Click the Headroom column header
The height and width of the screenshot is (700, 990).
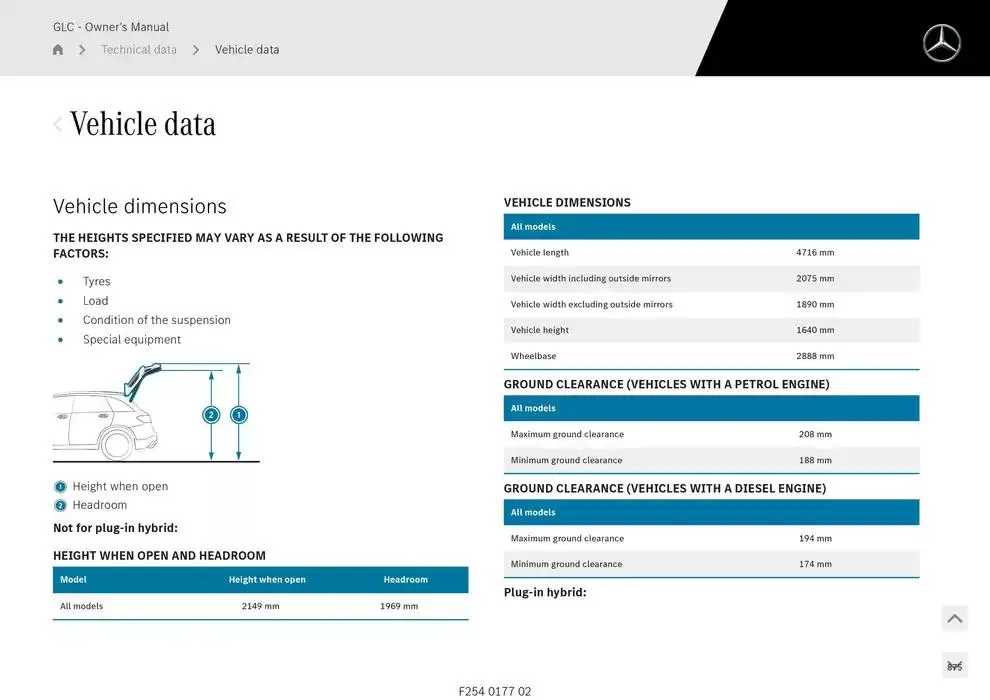pyautogui.click(x=405, y=580)
